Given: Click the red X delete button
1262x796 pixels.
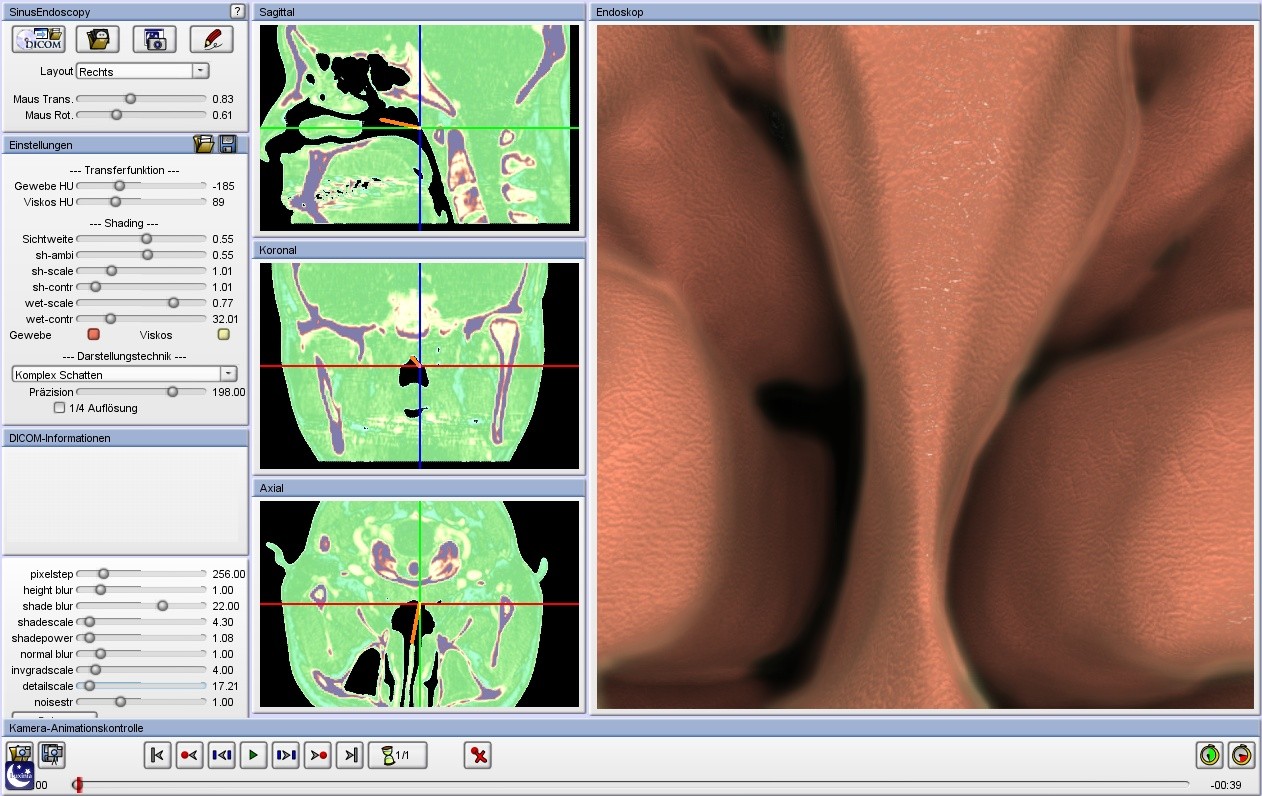Looking at the screenshot, I should (478, 755).
